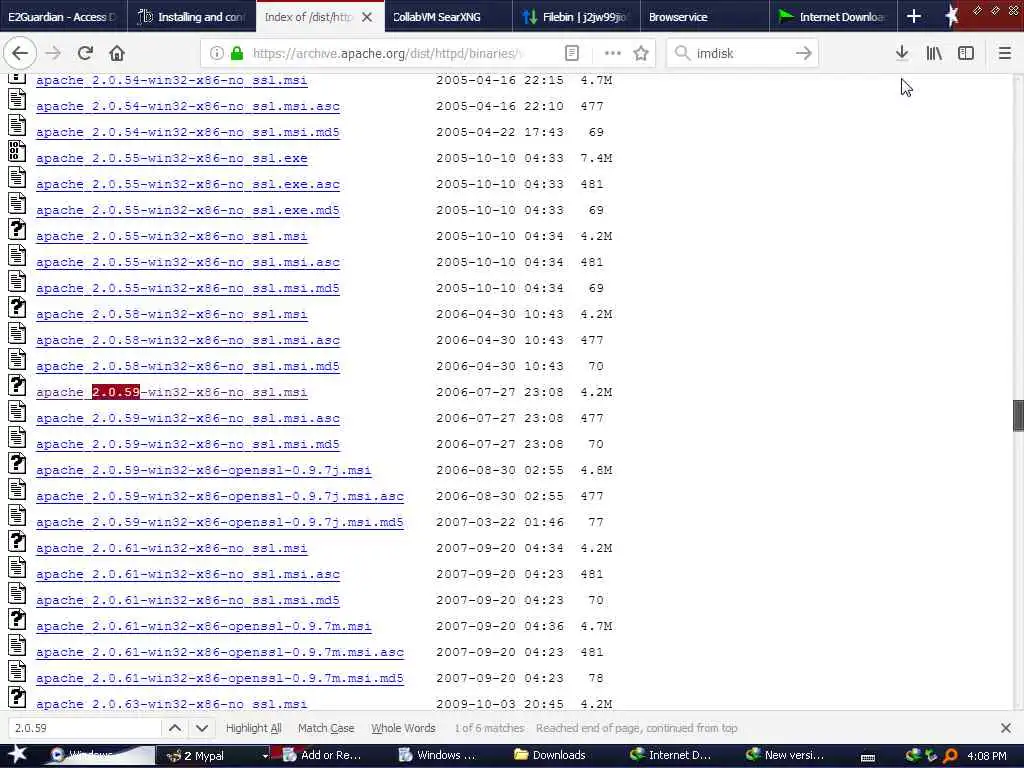Open Add or Re... taskbar window

(x=330, y=755)
